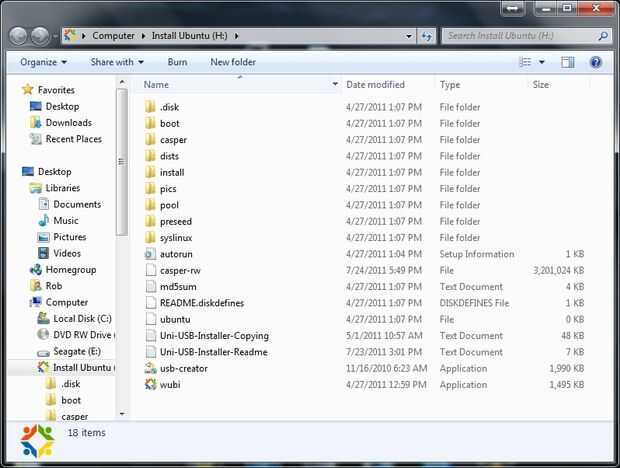This screenshot has width=620, height=468.
Task: Click the Burn toolbar button
Action: click(x=177, y=62)
